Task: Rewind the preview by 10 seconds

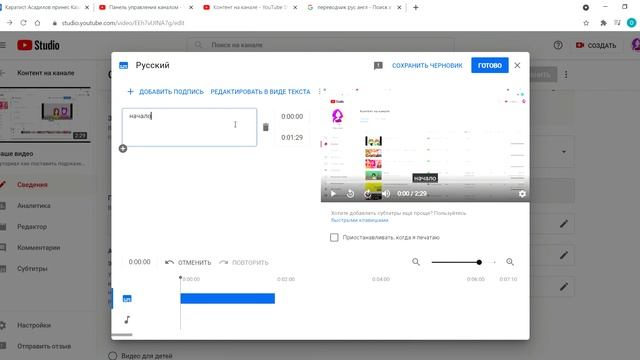Action: (x=351, y=194)
